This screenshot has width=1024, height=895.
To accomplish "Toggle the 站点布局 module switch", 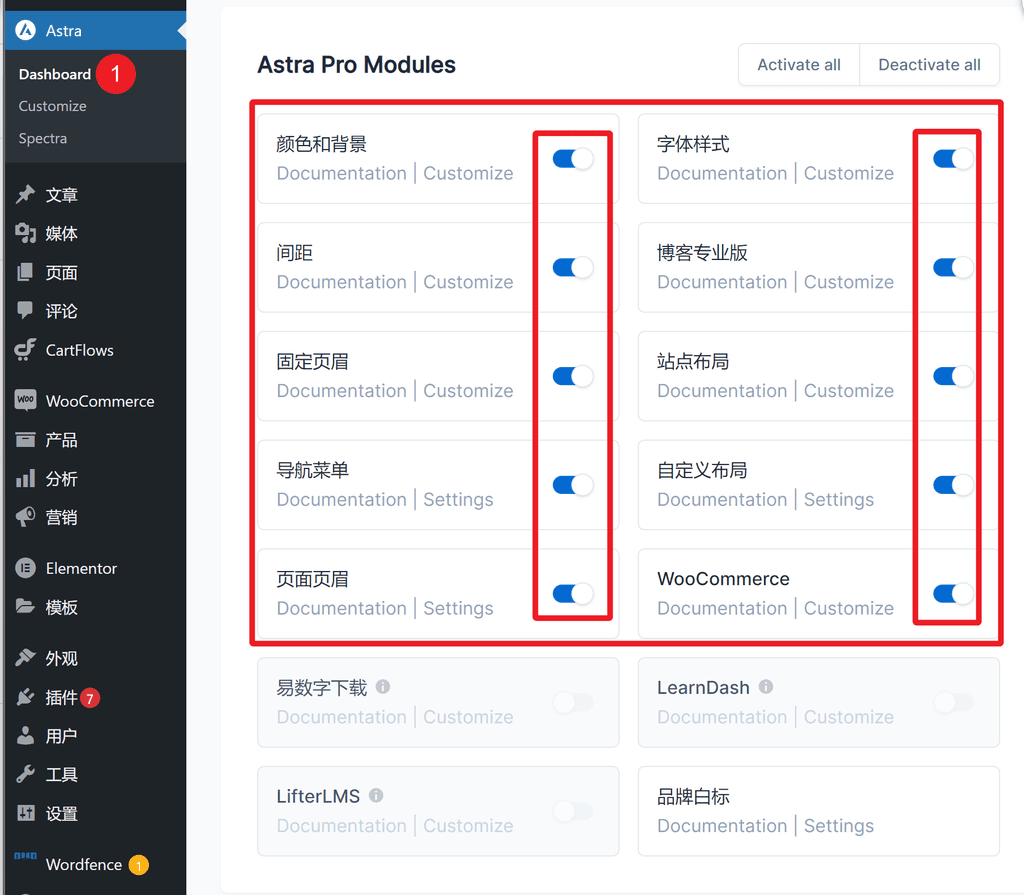I will point(953,376).
